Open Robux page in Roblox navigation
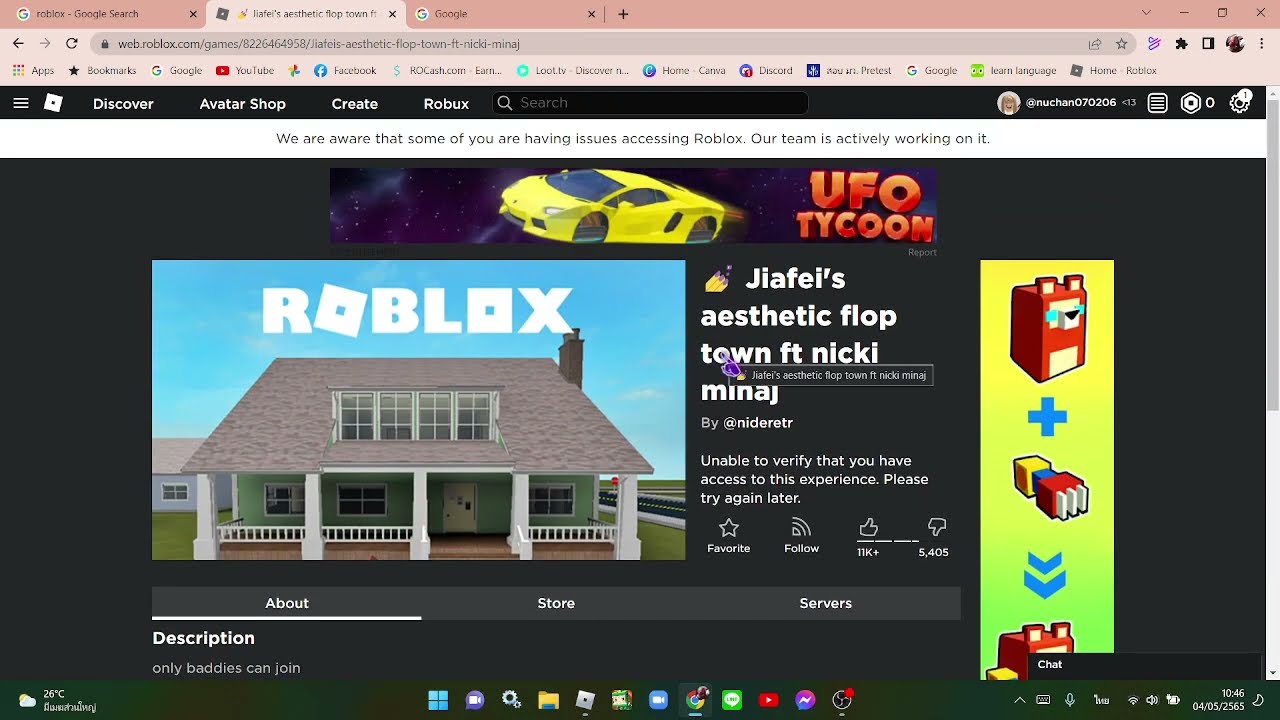Viewport: 1280px width, 720px height. click(446, 104)
